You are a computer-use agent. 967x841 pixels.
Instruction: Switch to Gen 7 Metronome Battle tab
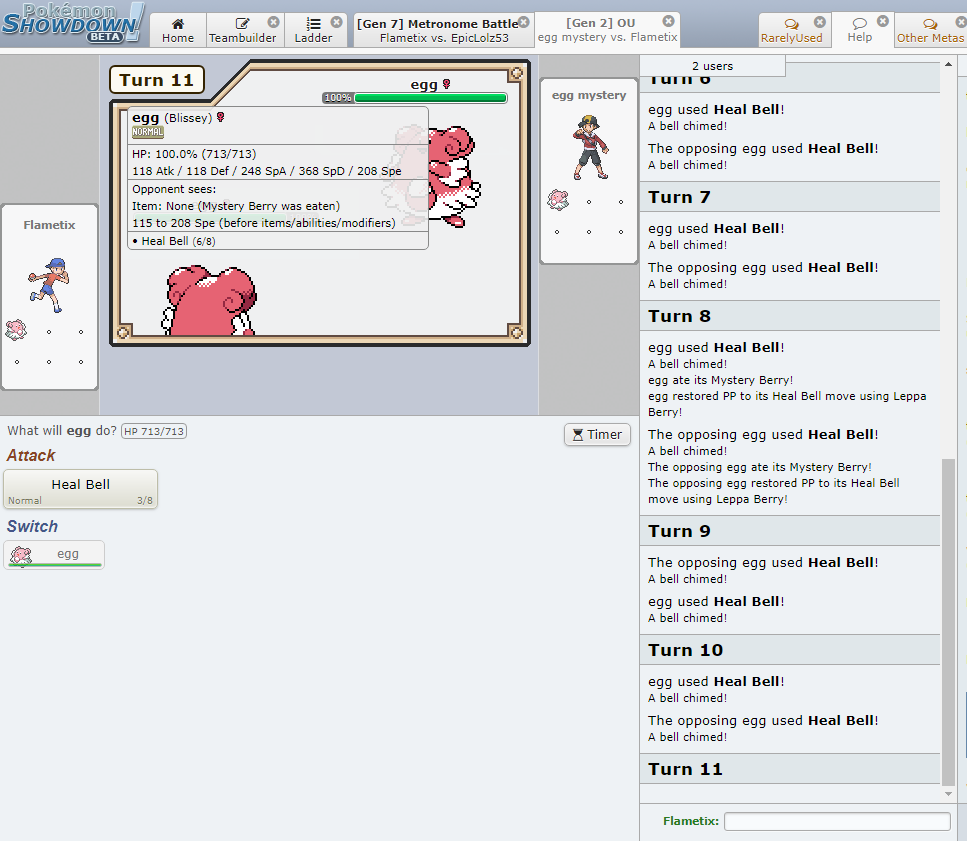pos(437,30)
